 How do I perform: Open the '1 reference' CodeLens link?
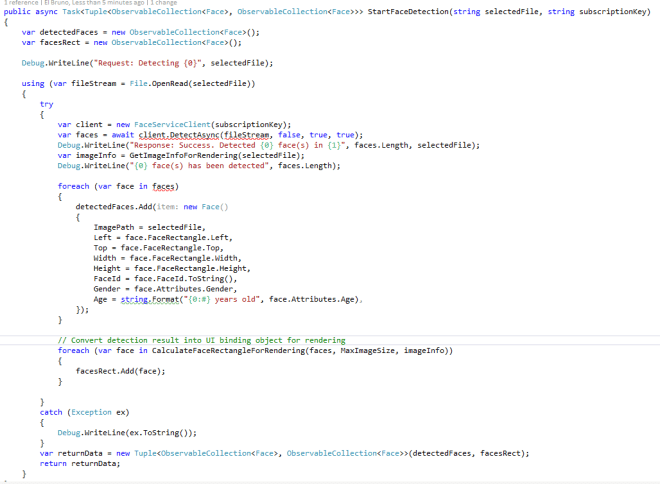pyautogui.click(x=17, y=3)
